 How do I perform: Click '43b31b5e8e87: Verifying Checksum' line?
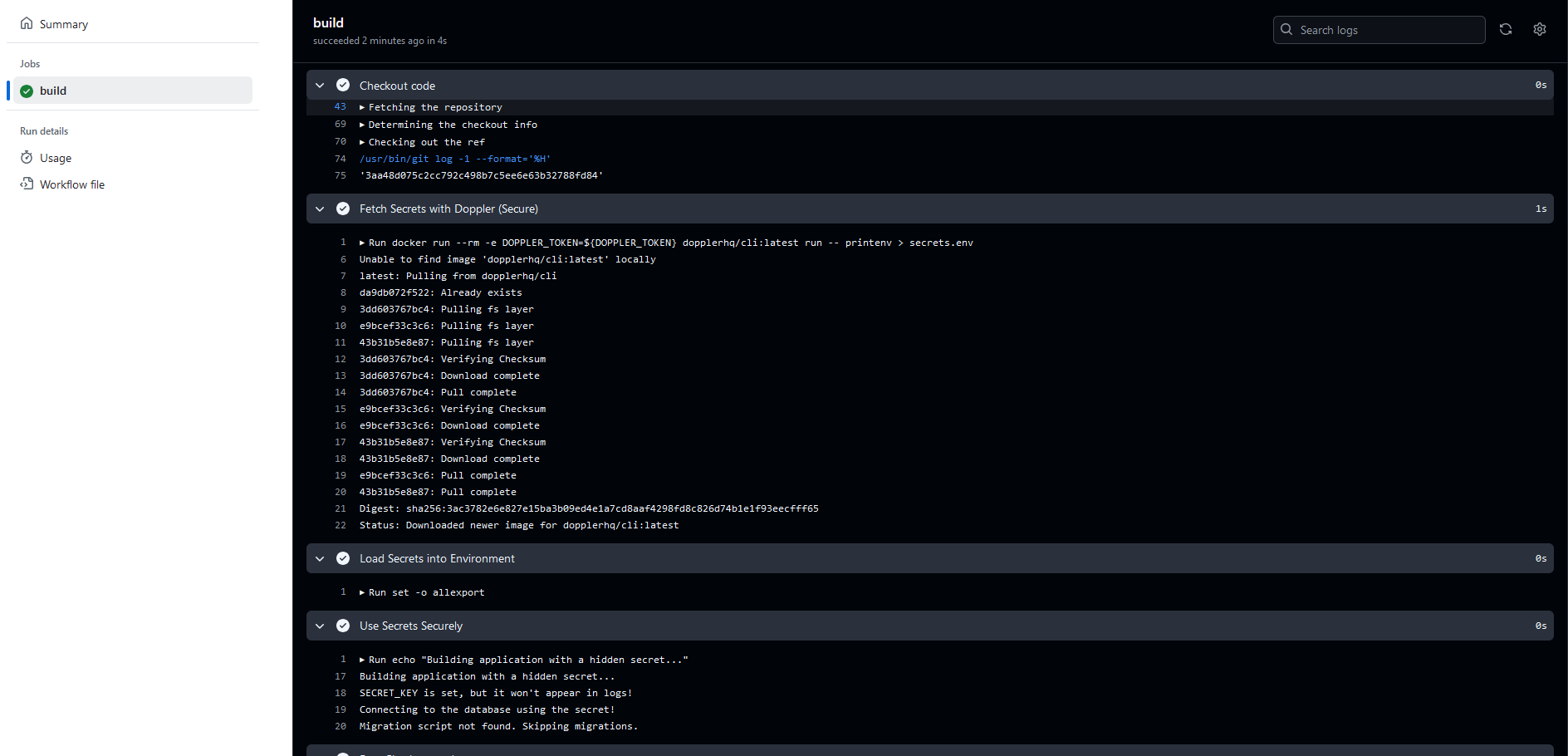[x=453, y=442]
